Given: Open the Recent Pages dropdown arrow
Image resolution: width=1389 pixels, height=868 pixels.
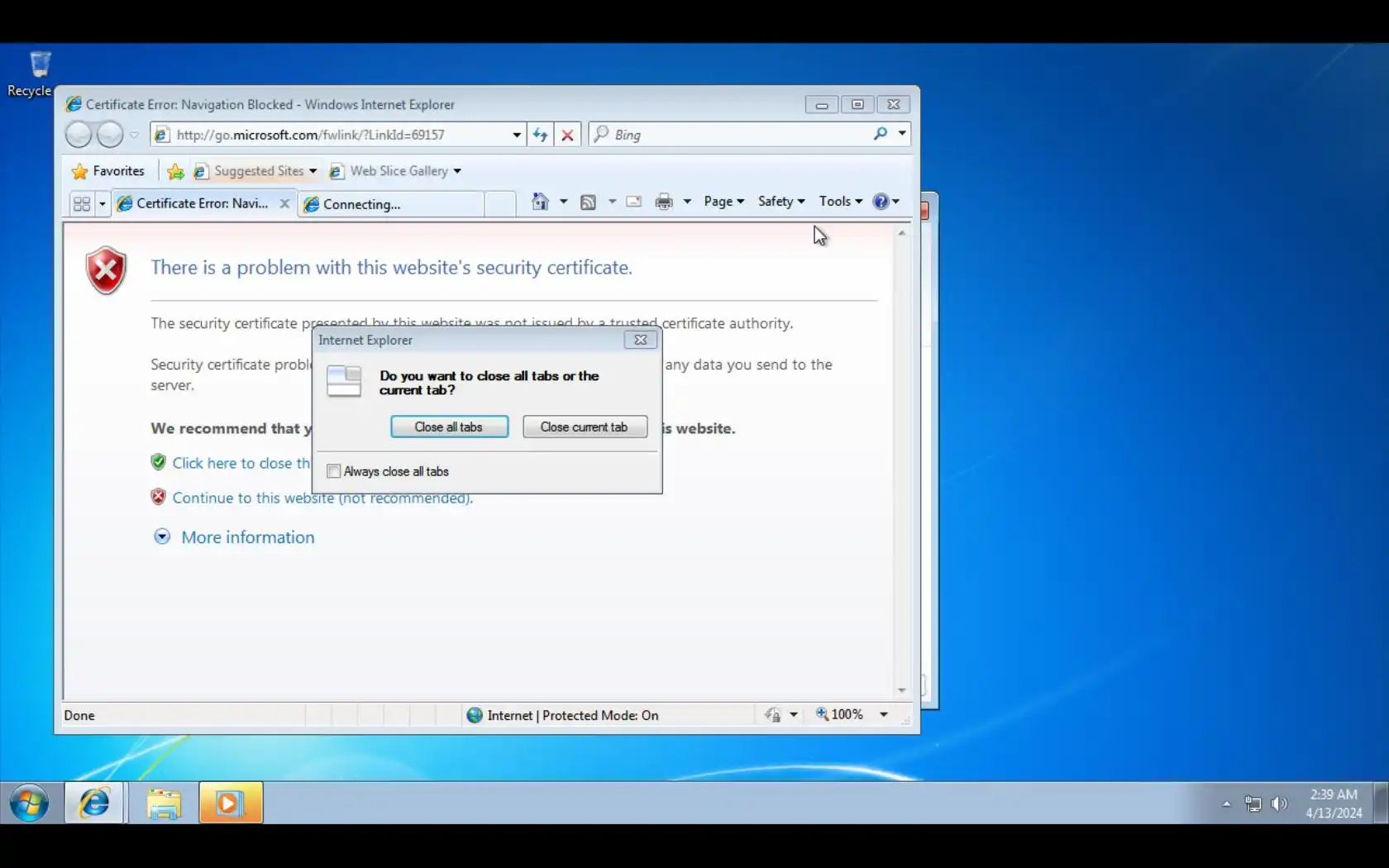Looking at the screenshot, I should (x=134, y=135).
